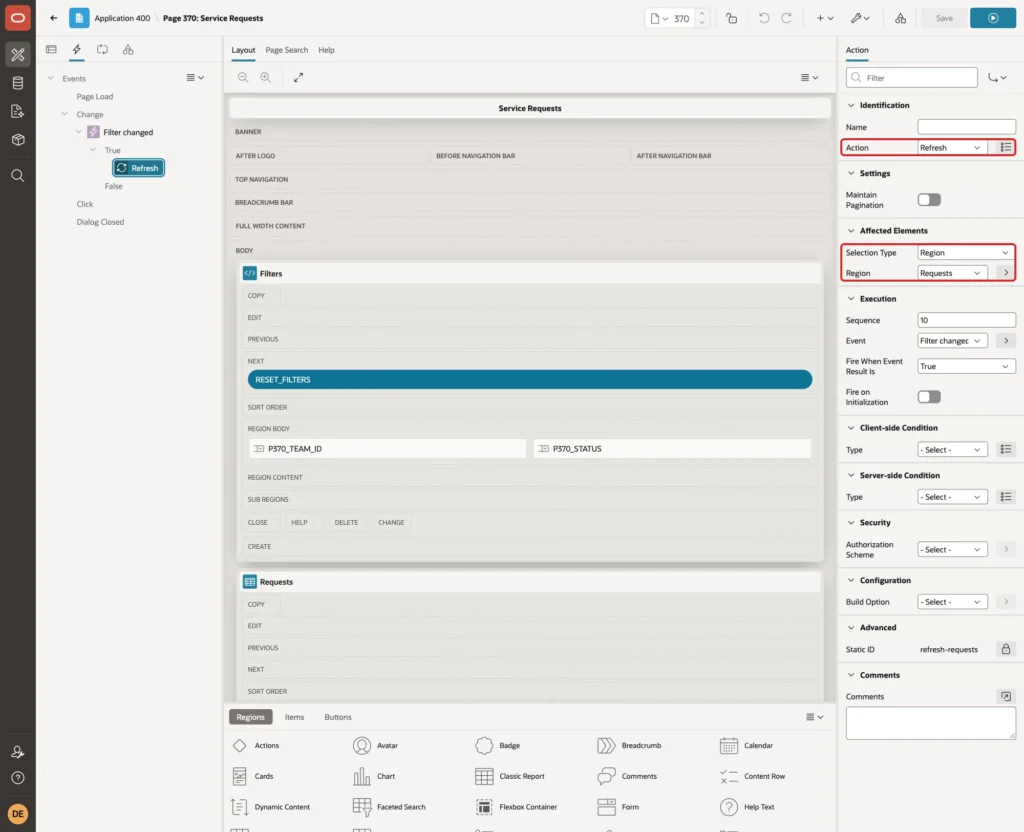Open the App Builder sidebar icon
Viewport: 1024px width, 832px height.
18,55
